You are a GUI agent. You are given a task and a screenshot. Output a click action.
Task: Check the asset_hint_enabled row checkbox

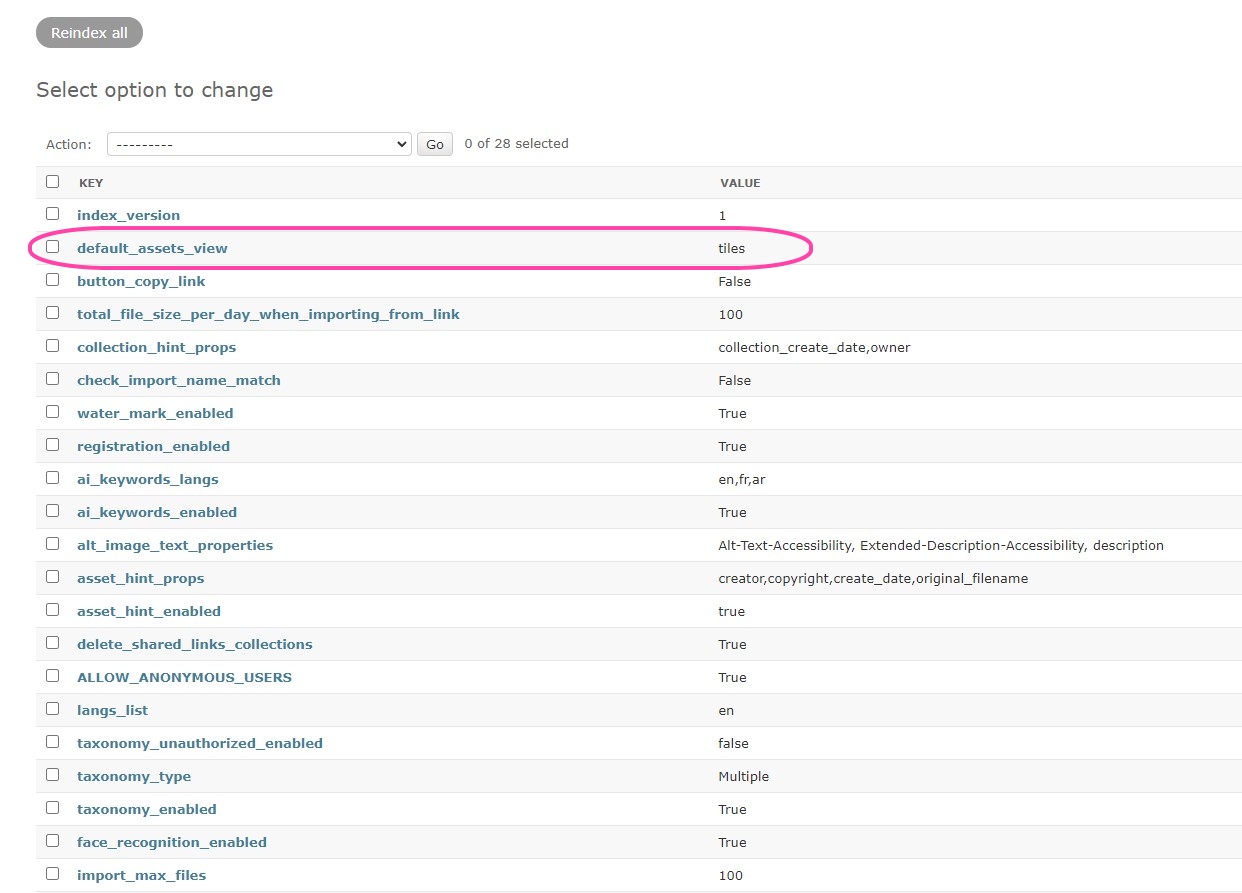[x=52, y=610]
